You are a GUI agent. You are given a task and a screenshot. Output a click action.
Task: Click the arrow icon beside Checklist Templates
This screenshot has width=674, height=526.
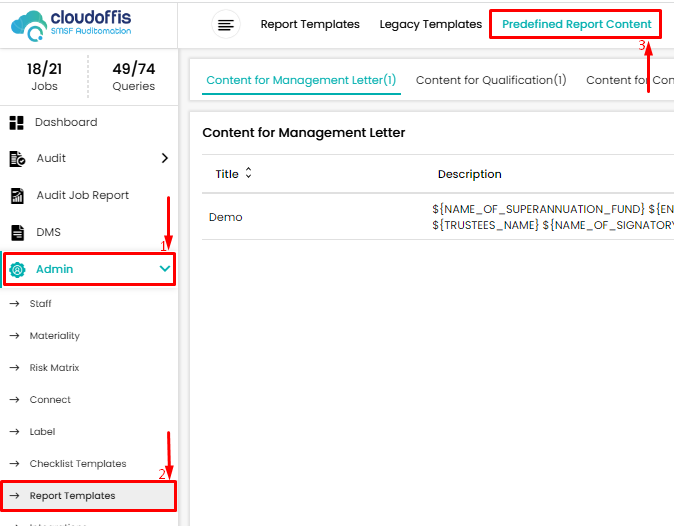(15, 463)
